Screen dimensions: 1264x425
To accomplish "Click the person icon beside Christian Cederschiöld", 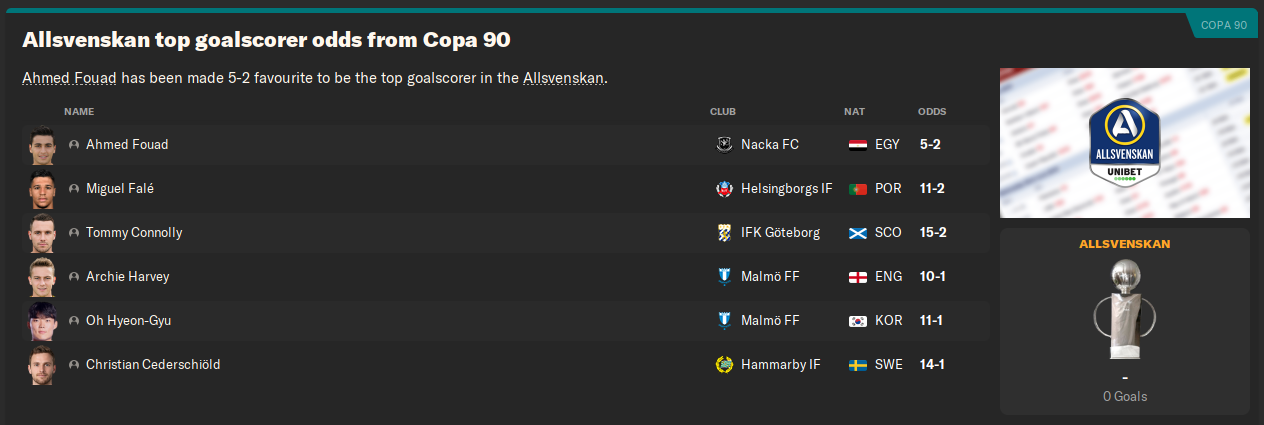I will (74, 365).
